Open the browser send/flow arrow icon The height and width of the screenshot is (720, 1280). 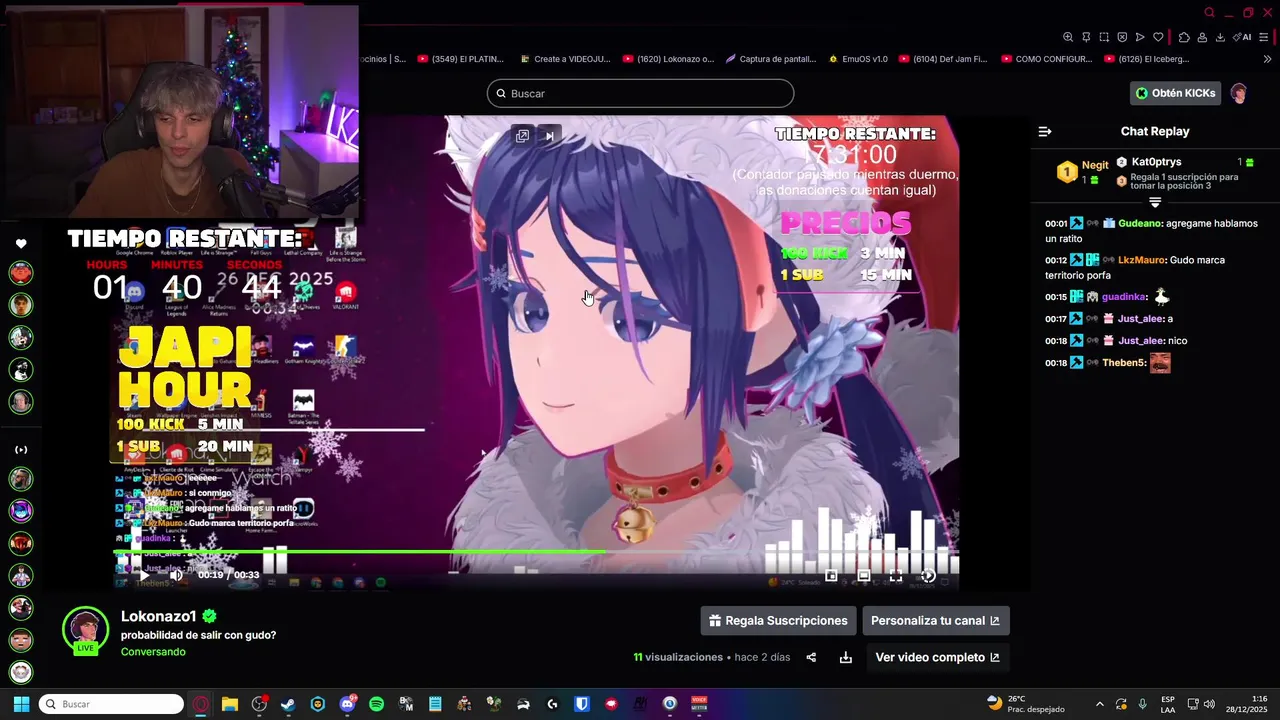[x=1140, y=37]
